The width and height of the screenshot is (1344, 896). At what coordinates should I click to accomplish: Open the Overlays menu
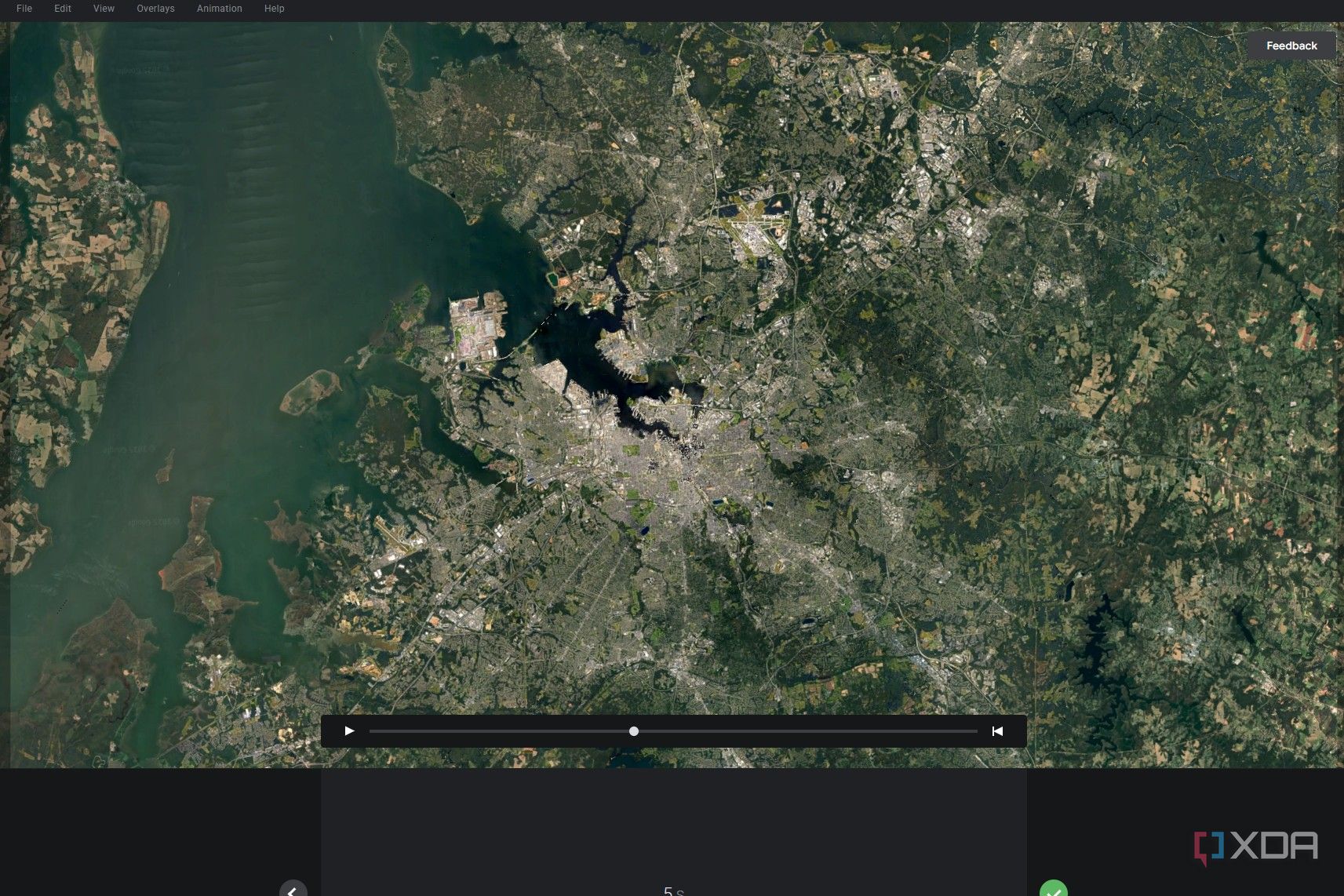155,9
